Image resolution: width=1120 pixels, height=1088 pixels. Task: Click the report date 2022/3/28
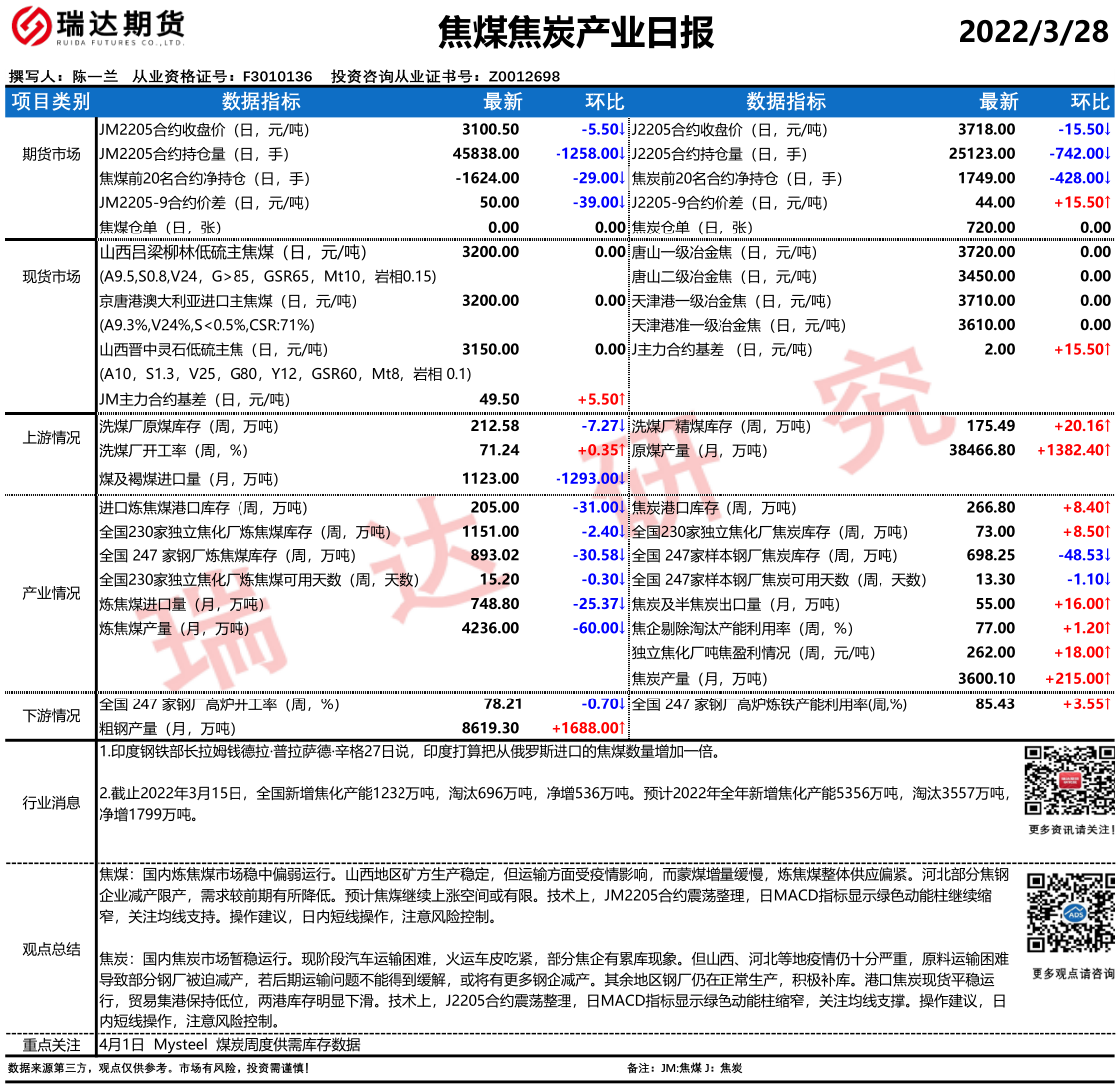click(x=1033, y=32)
